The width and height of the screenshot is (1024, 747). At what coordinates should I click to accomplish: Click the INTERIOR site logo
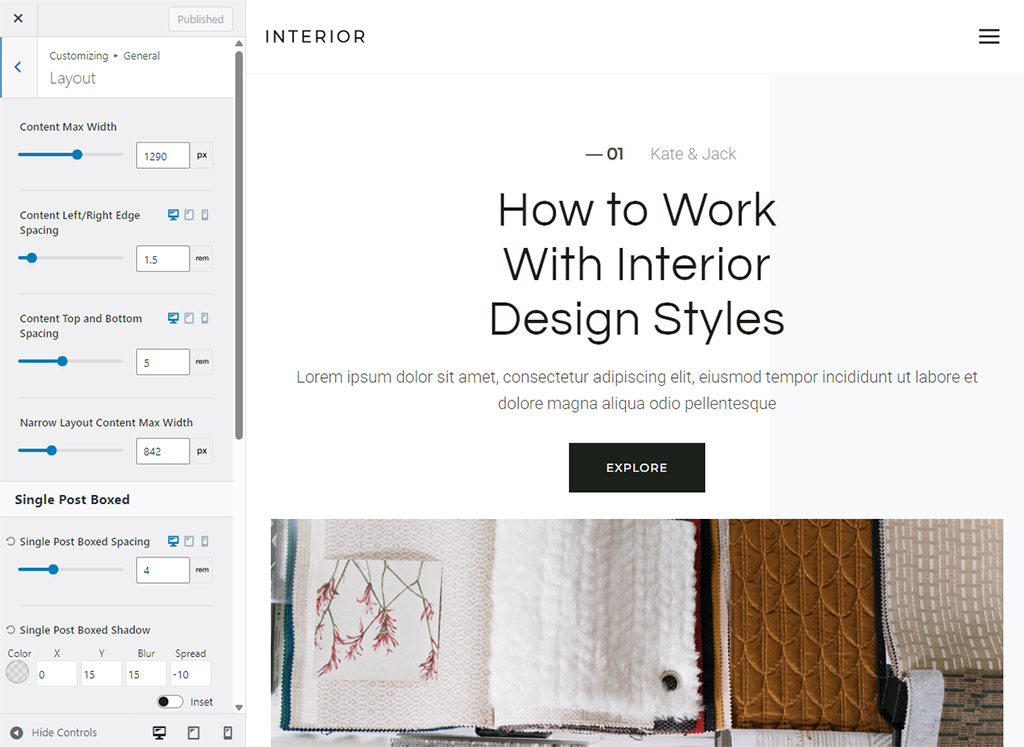pyautogui.click(x=315, y=37)
